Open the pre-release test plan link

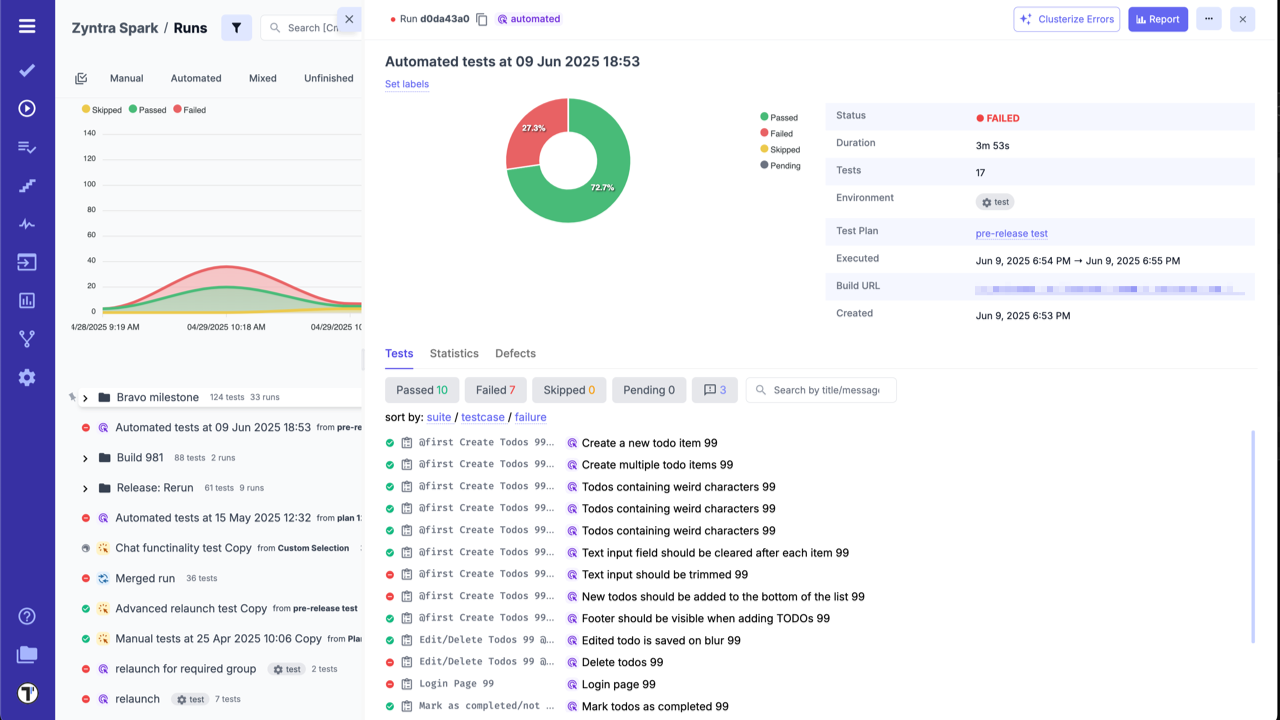pos(1011,233)
